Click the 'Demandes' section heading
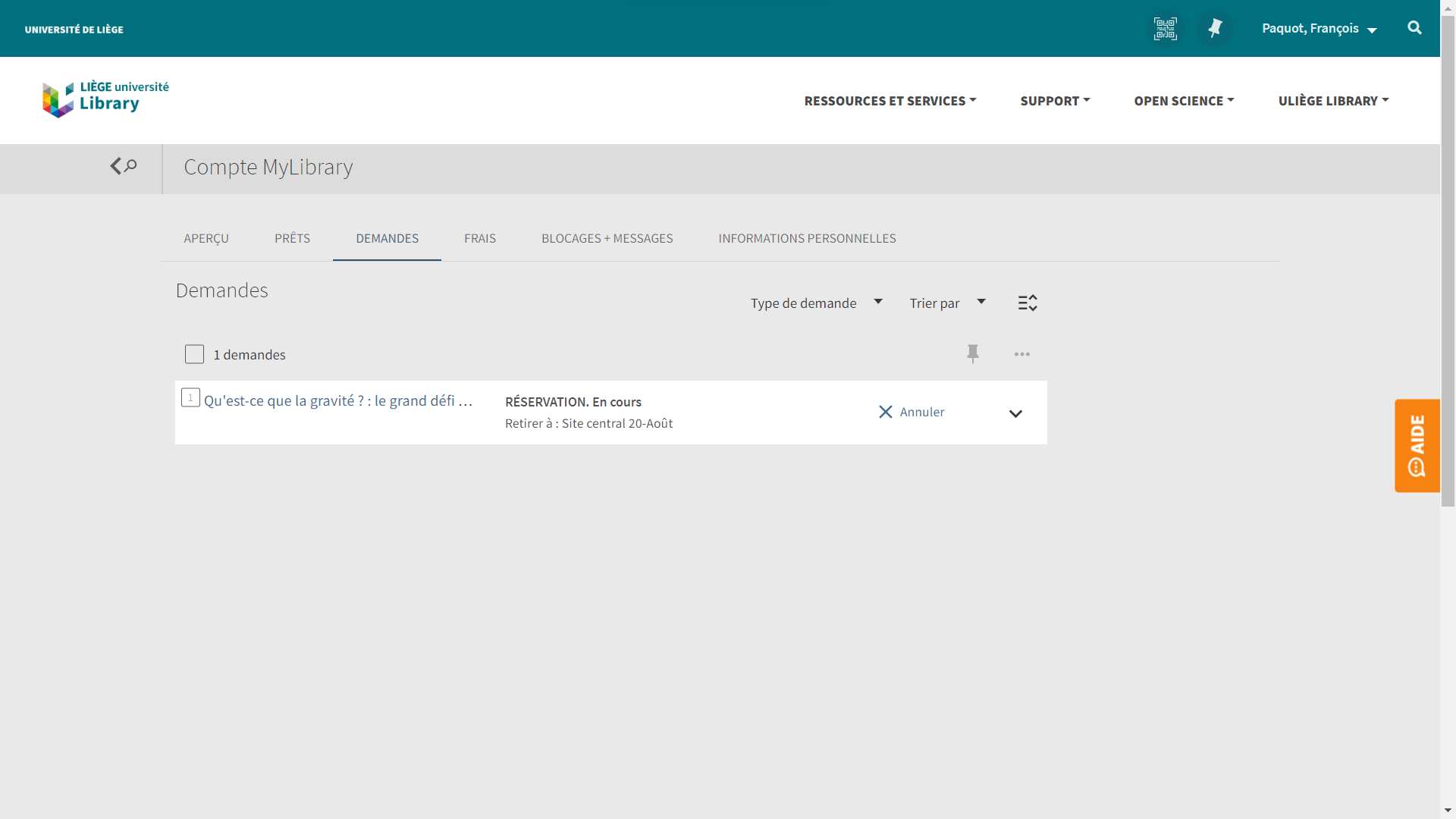Viewport: 1456px width, 819px height. [222, 290]
